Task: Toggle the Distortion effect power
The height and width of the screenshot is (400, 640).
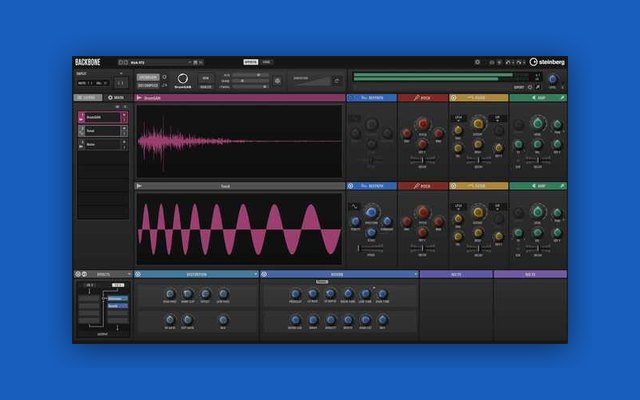Action: (x=138, y=274)
